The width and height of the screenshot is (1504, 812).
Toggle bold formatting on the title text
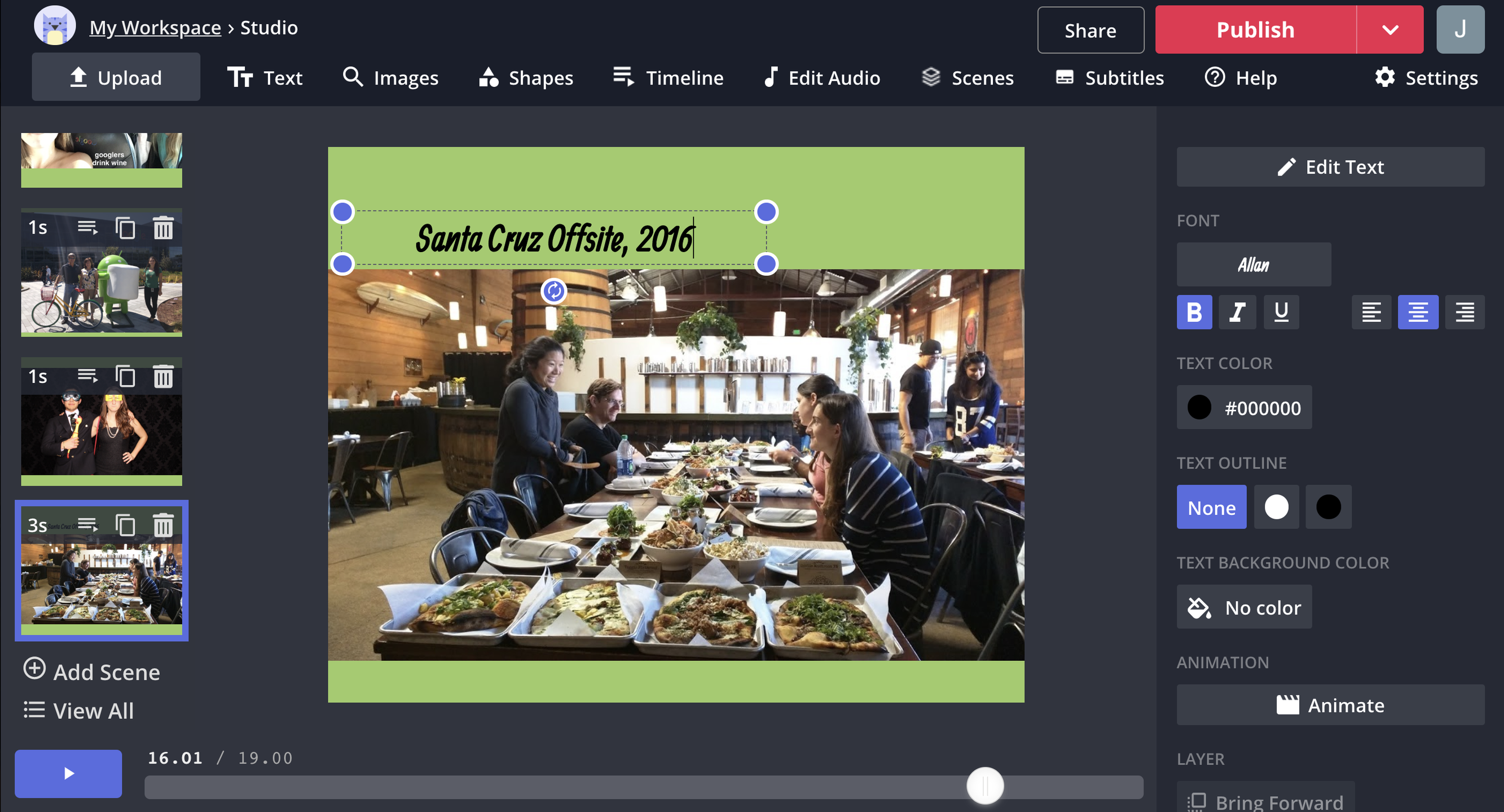pos(1194,312)
